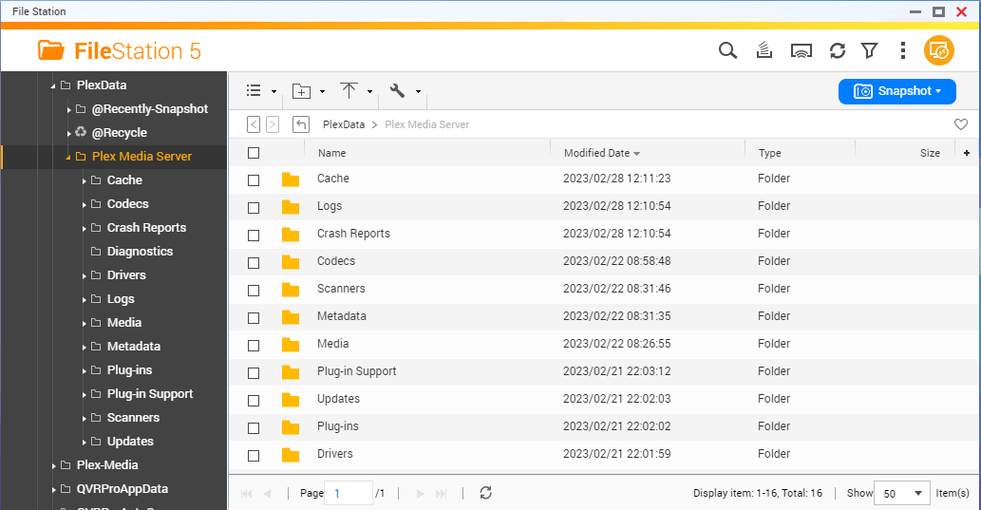
Task: Open the view mode dropdown arrow
Action: (x=273, y=91)
